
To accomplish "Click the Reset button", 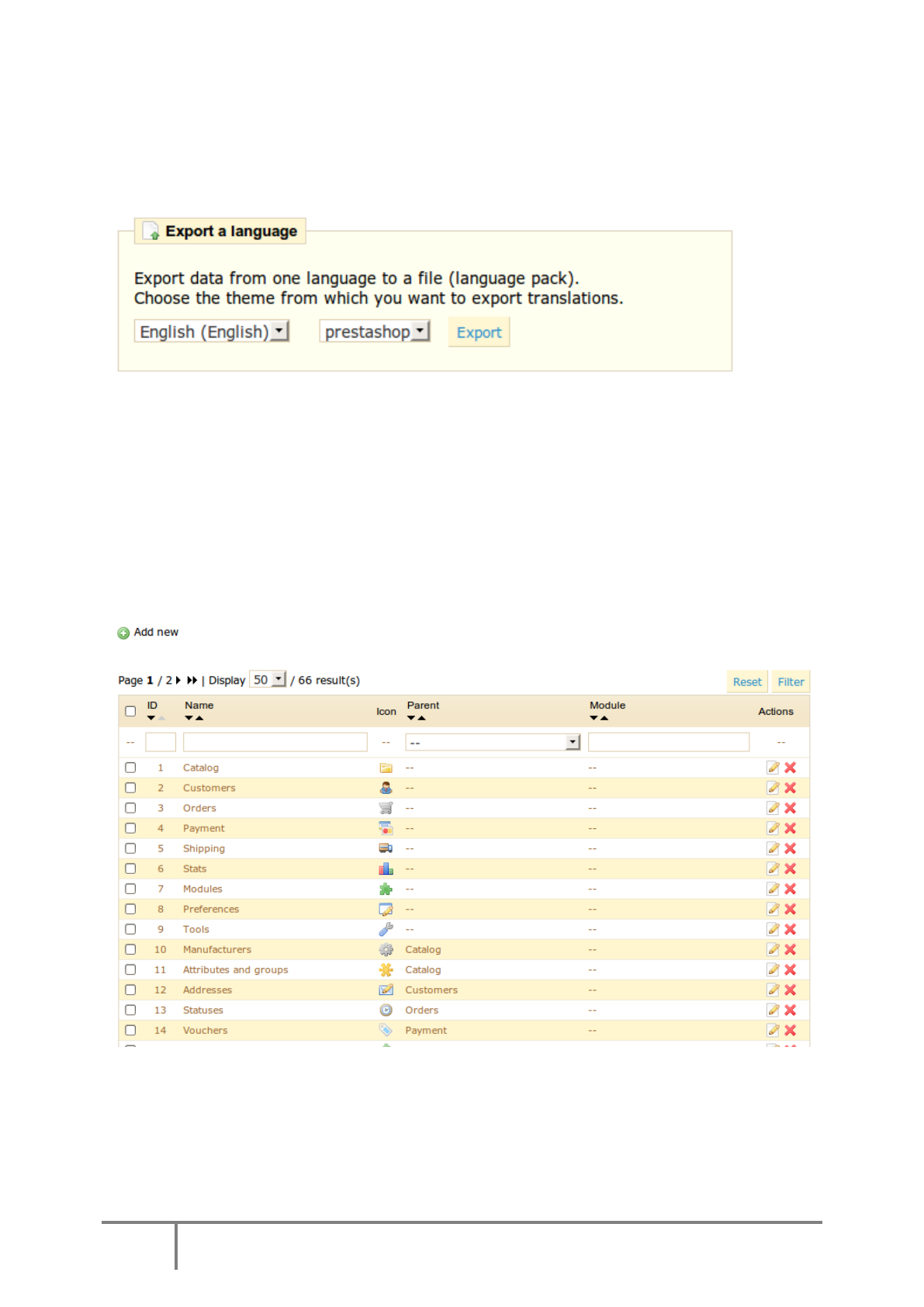I will click(x=747, y=681).
